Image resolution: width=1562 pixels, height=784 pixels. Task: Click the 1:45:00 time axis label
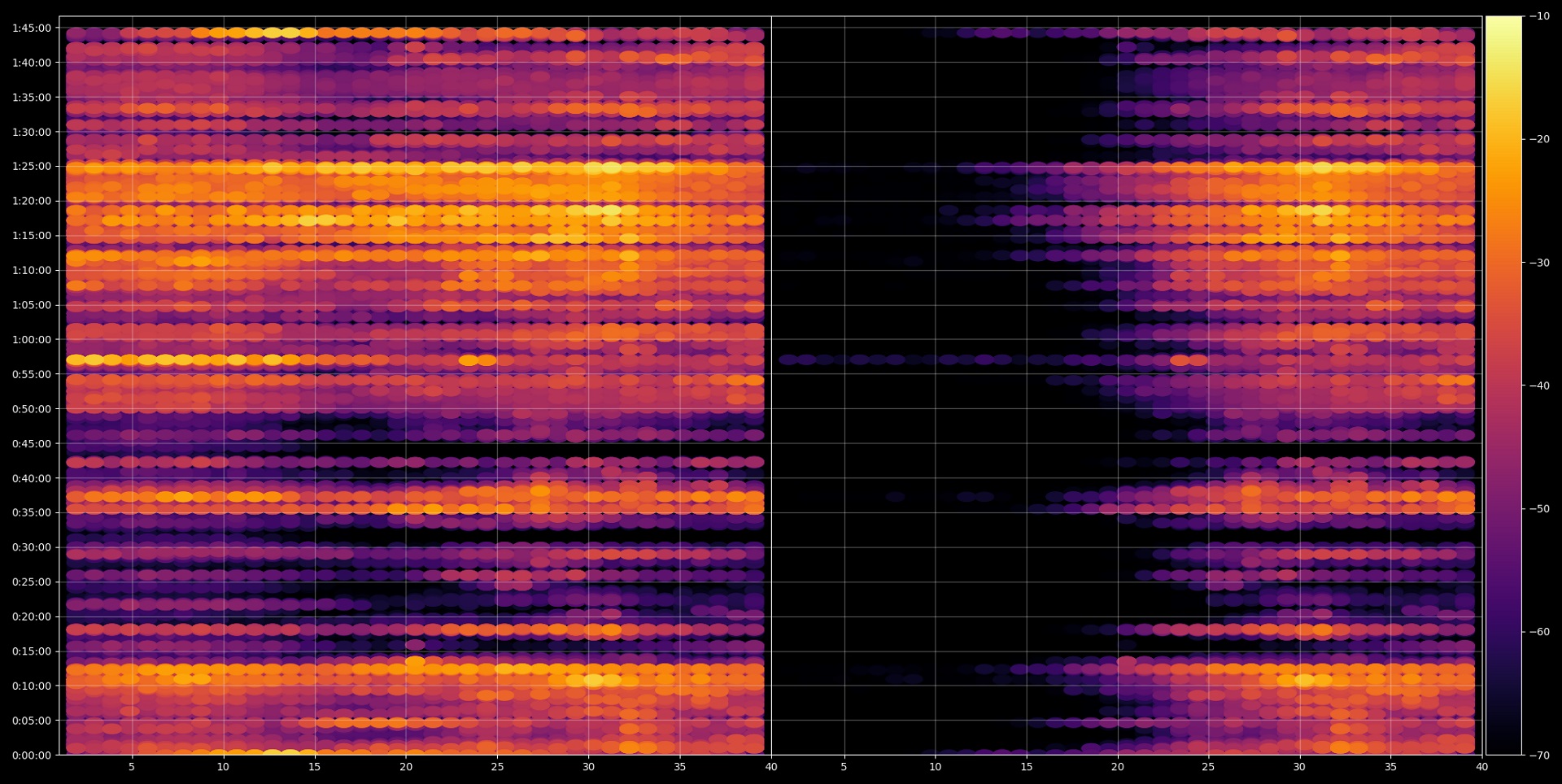click(32, 28)
